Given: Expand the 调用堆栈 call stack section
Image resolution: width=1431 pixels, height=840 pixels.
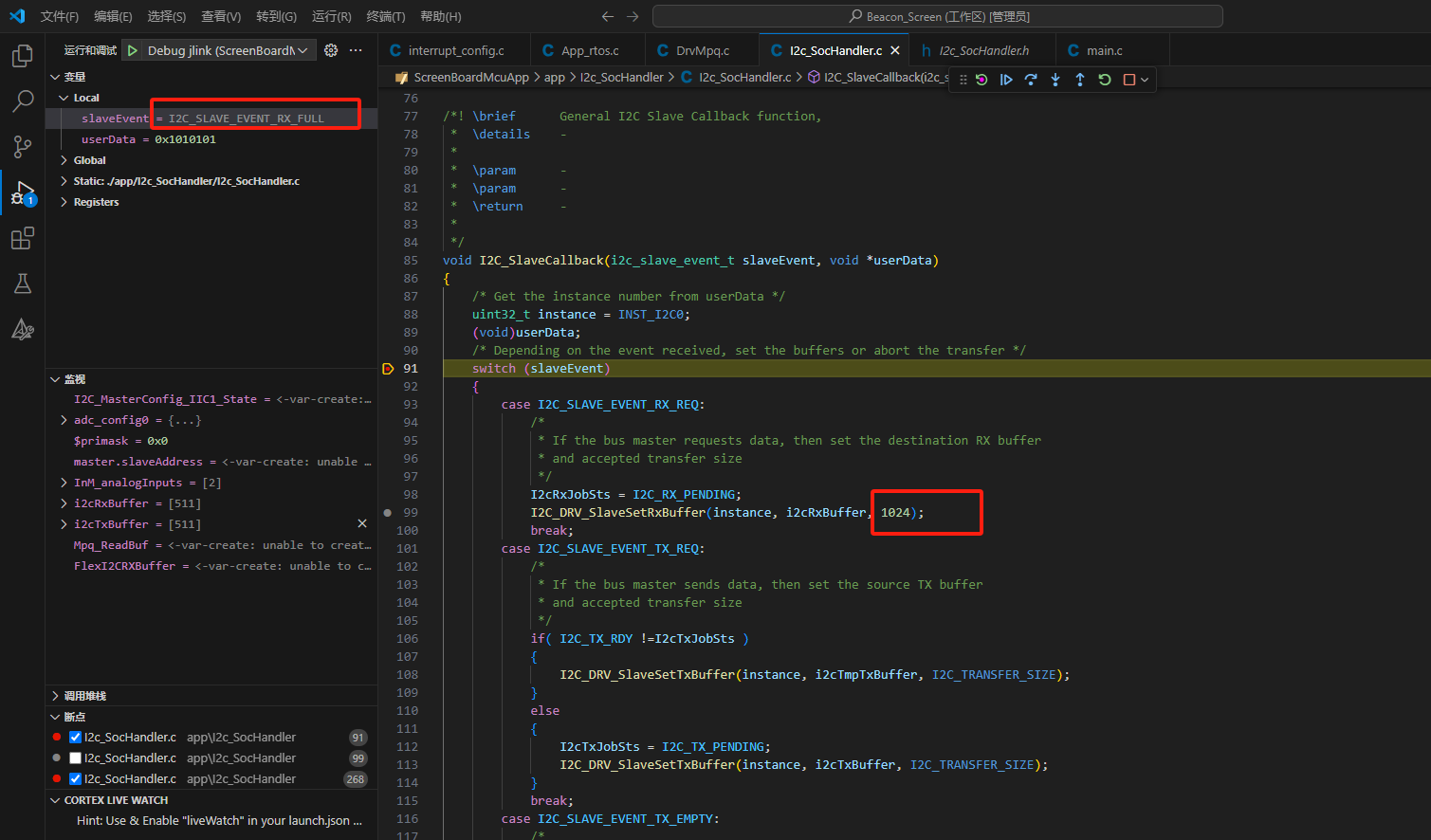Looking at the screenshot, I should 55,696.
